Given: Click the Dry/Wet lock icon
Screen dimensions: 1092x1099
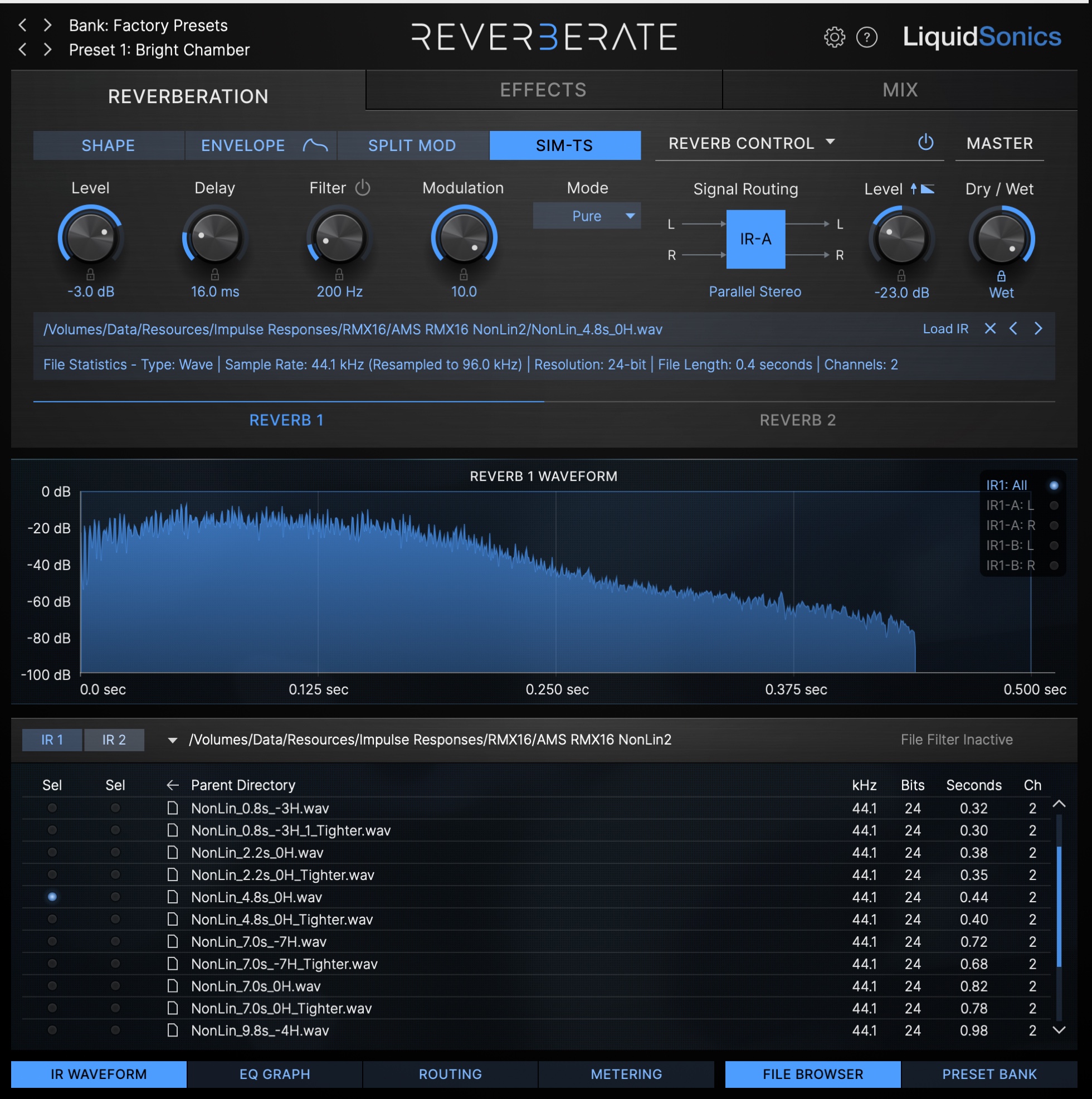Looking at the screenshot, I should point(1002,276).
